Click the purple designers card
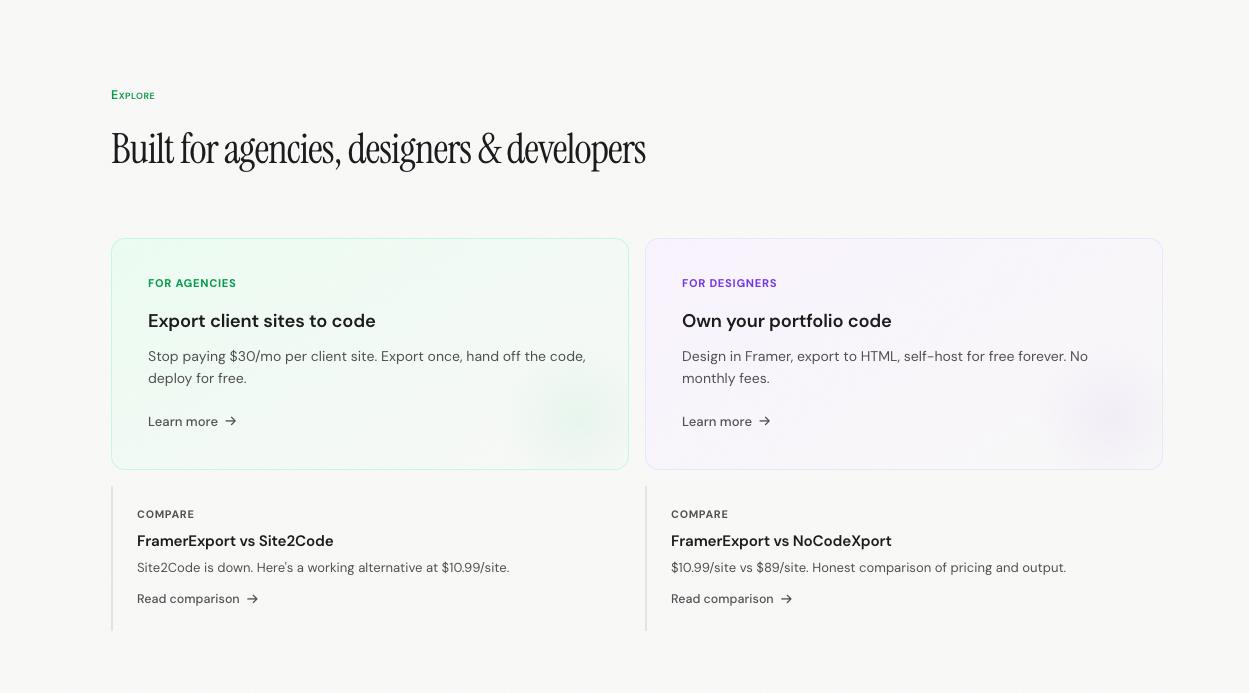 coord(903,354)
